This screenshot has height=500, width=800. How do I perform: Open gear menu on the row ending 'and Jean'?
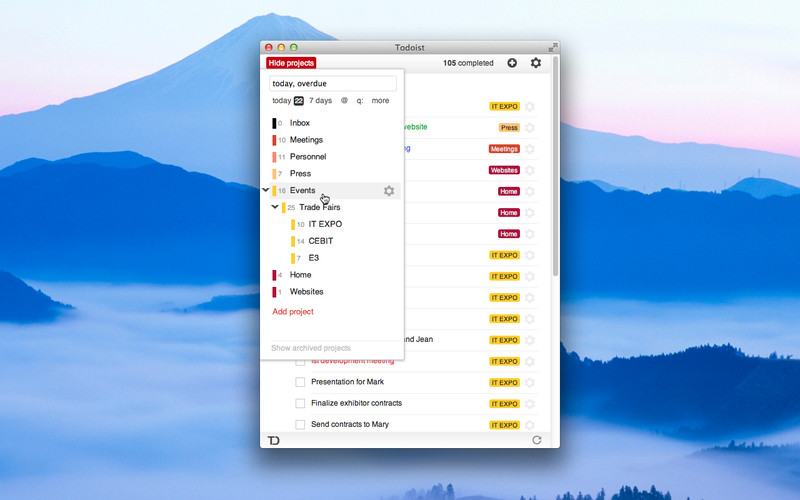pos(530,340)
